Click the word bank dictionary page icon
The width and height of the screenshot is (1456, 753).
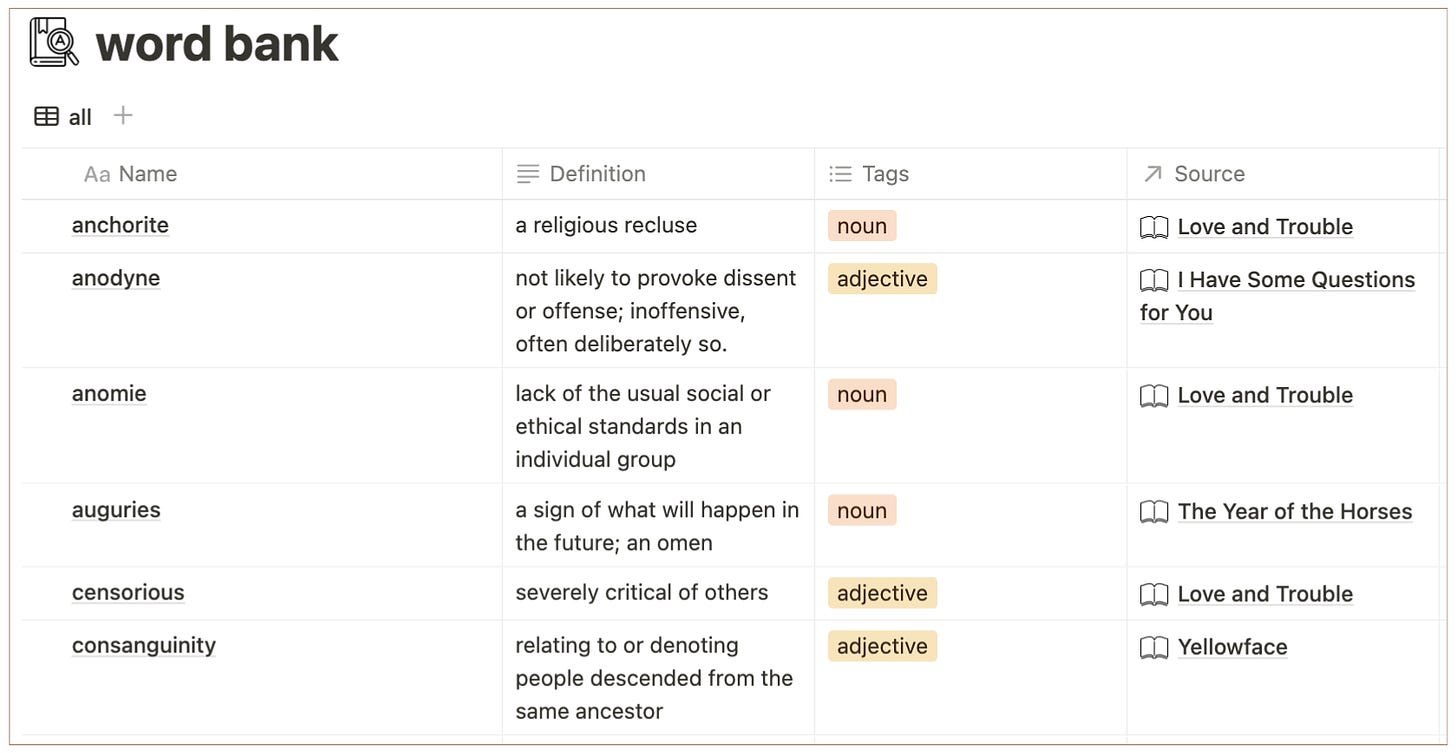tap(54, 42)
